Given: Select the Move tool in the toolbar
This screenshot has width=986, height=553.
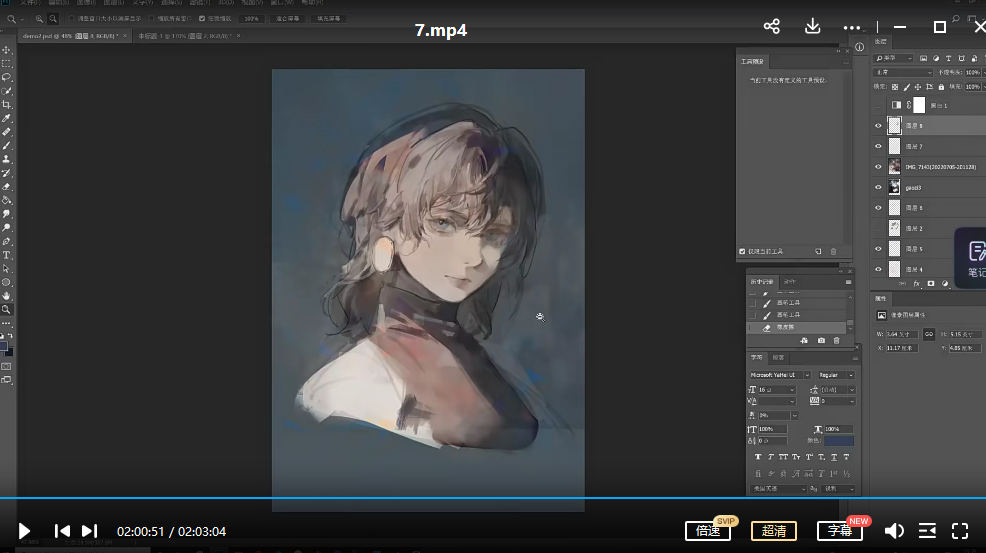Looking at the screenshot, I should [7, 50].
